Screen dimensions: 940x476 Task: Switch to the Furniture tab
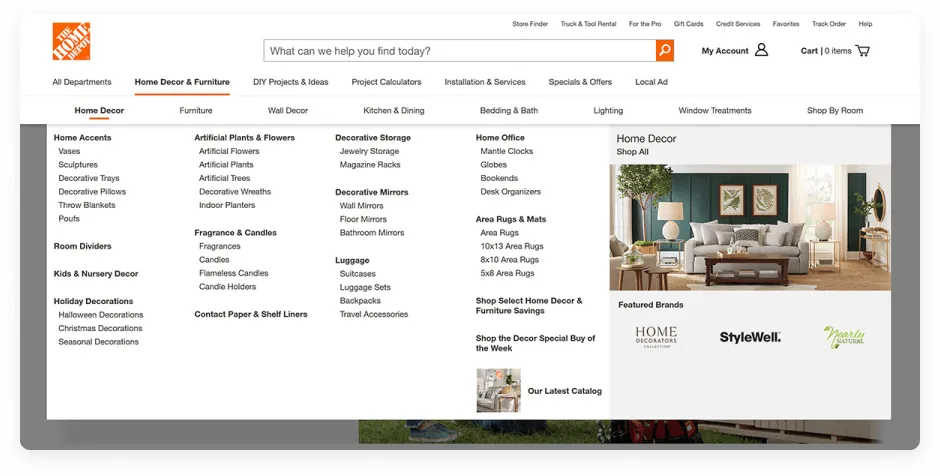pyautogui.click(x=196, y=111)
